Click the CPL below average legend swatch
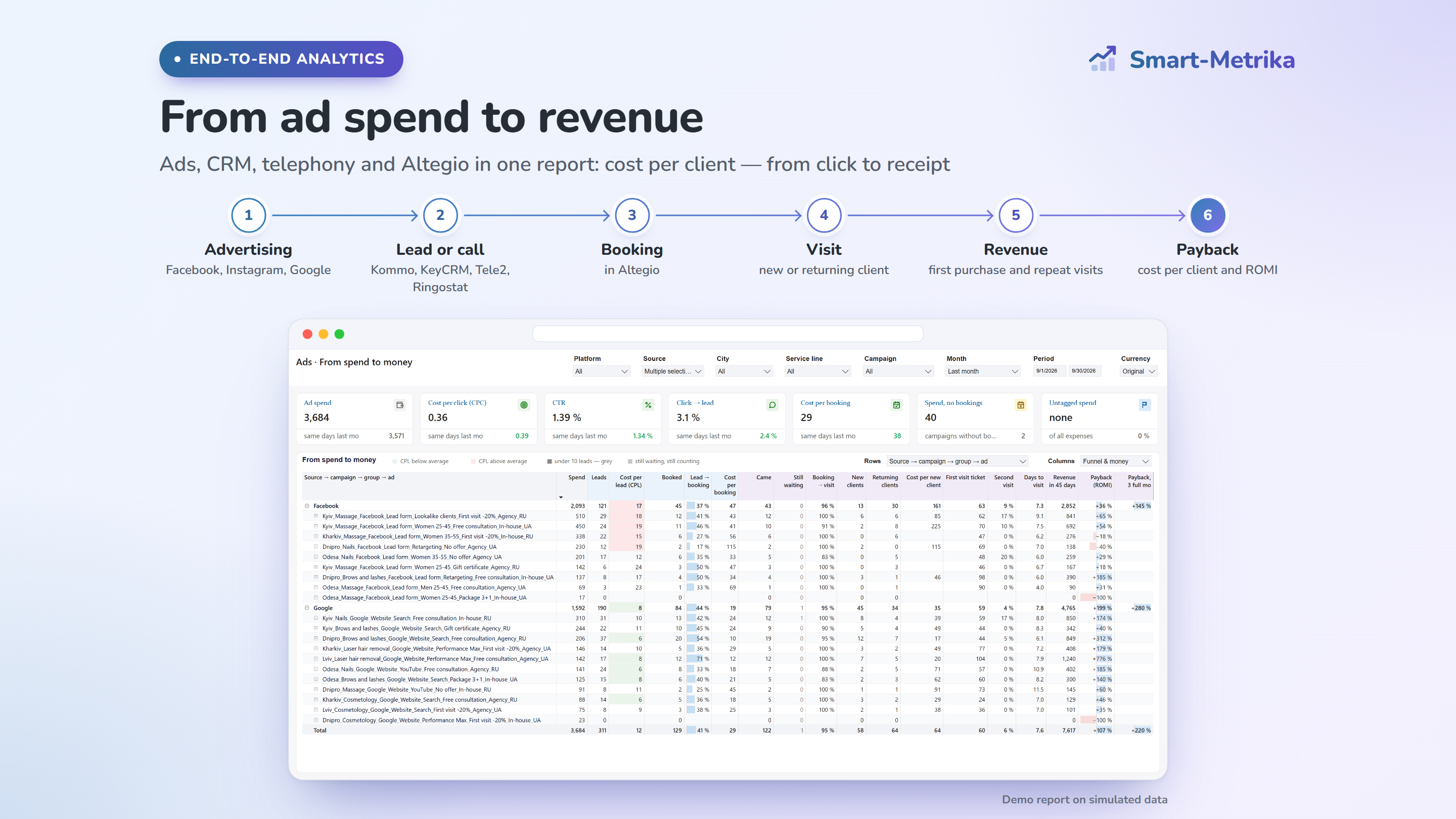Image resolution: width=1456 pixels, height=819 pixels. pos(394,461)
